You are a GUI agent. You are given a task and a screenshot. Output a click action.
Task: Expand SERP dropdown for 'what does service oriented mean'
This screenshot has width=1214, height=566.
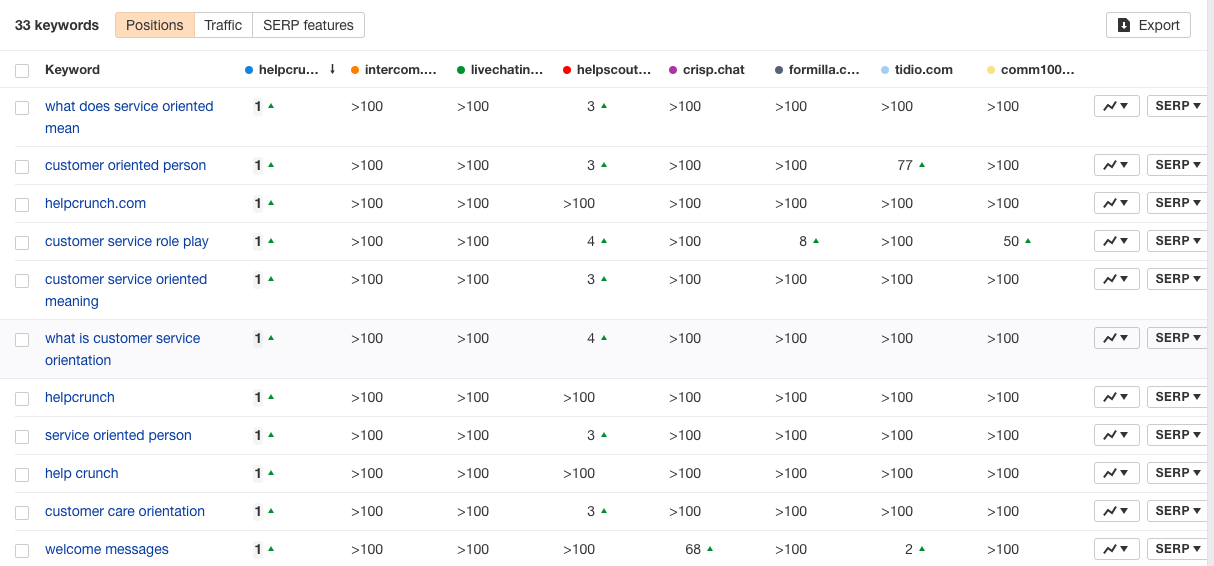[x=1178, y=106]
